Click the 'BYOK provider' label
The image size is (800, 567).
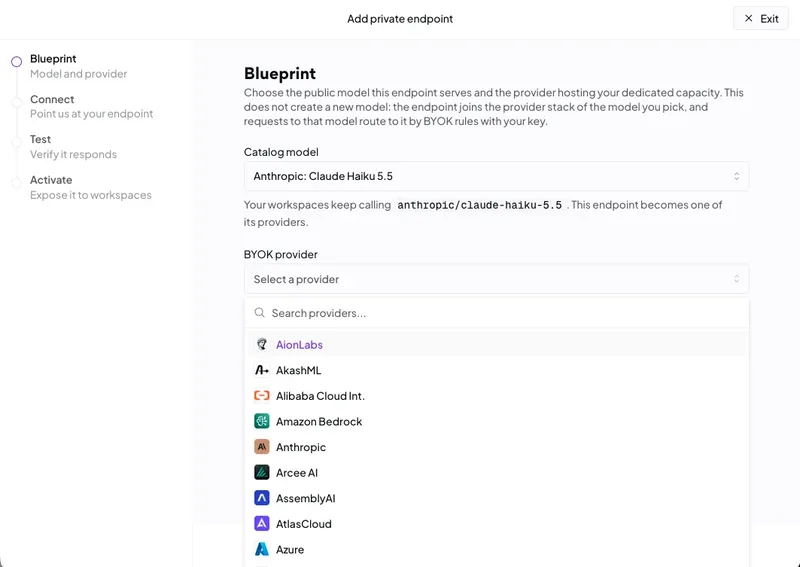pos(281,254)
